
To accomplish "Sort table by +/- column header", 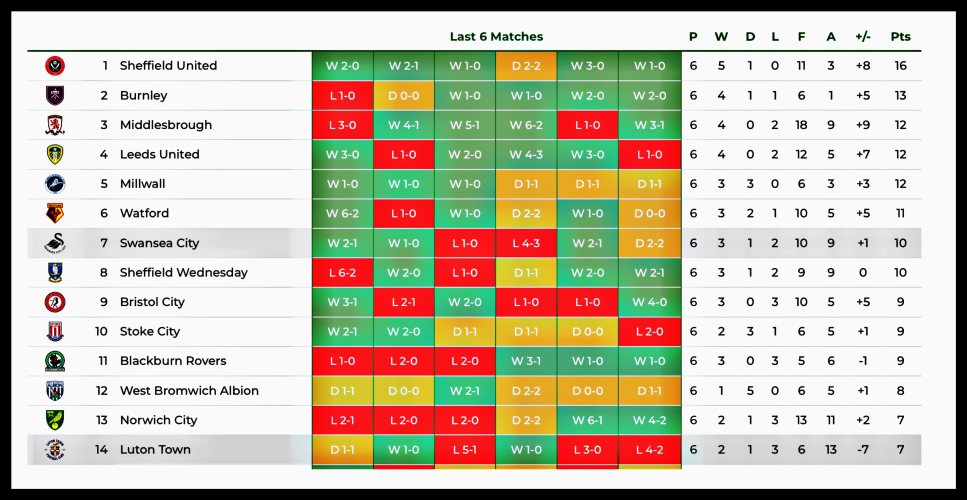I will pos(863,37).
